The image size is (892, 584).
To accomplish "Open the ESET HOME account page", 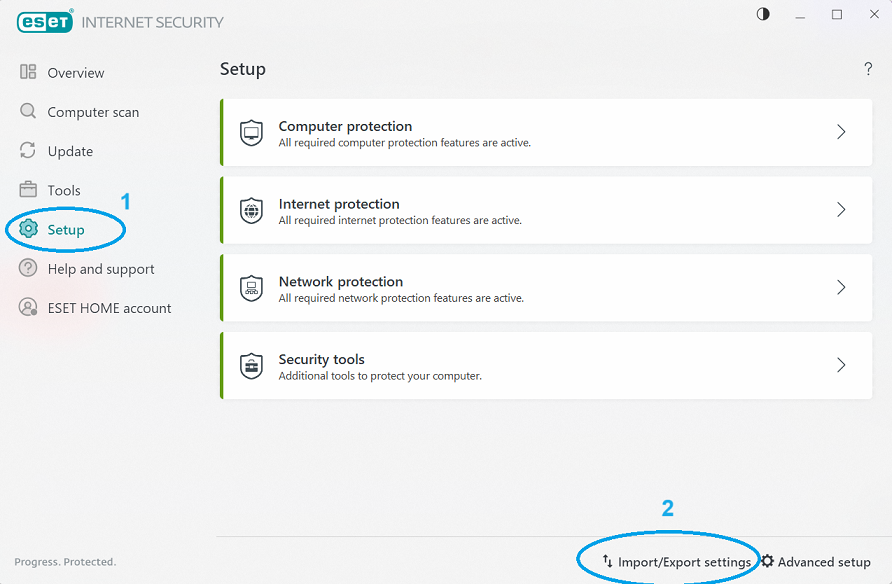I will pos(109,308).
